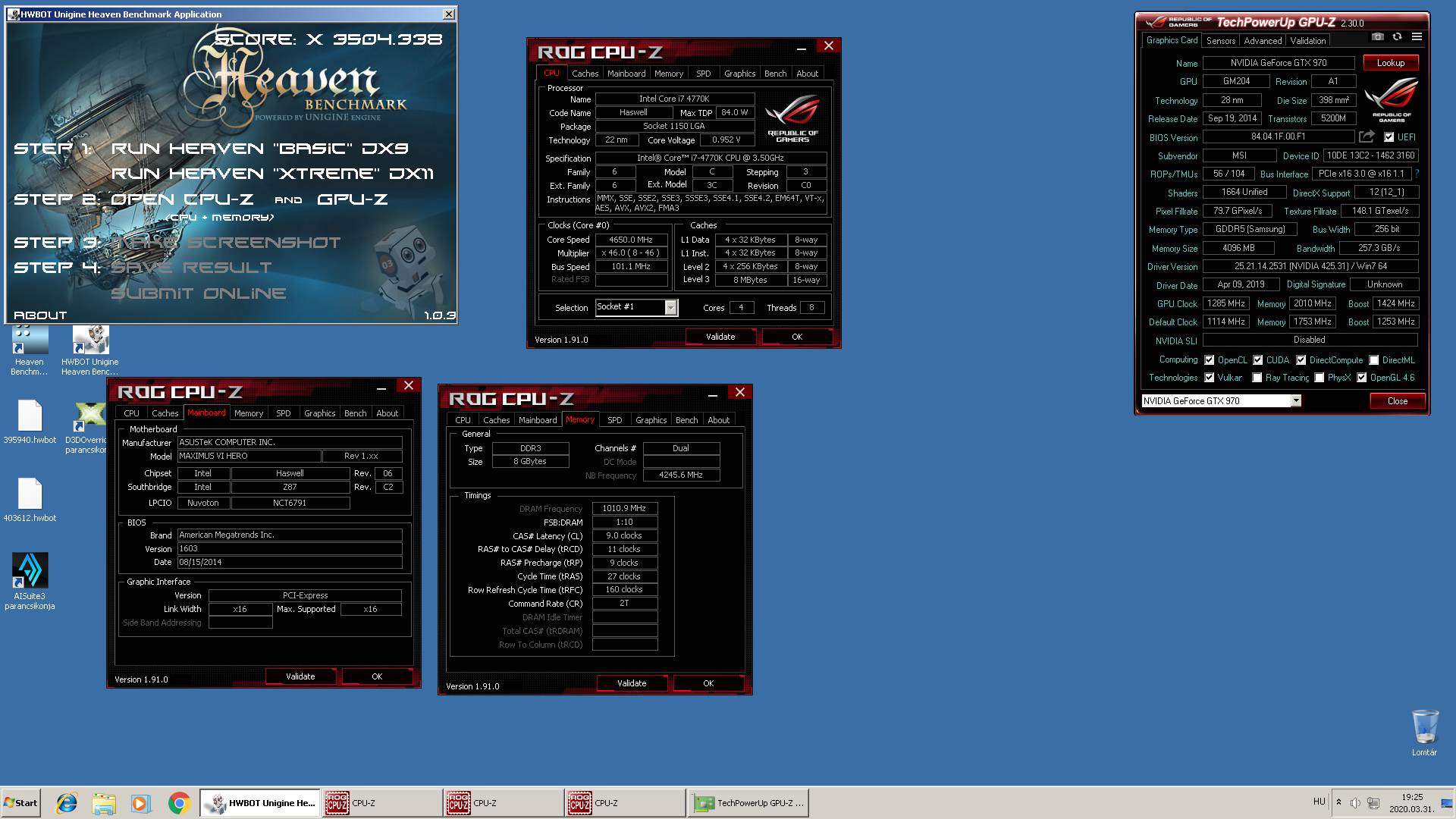Click Validate in the CPU-Z Memory window
Image resolution: width=1456 pixels, height=819 pixels.
point(632,683)
